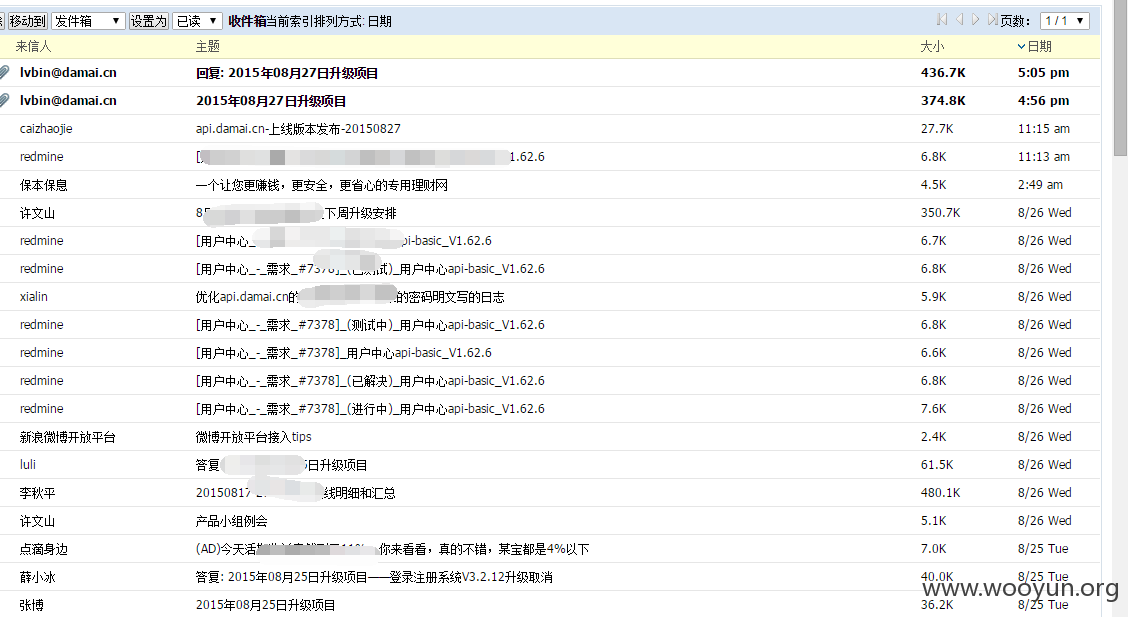
Task: Open redmine 6.6K mail 用户中心api-basic_V1.62.6
Action: tap(343, 353)
